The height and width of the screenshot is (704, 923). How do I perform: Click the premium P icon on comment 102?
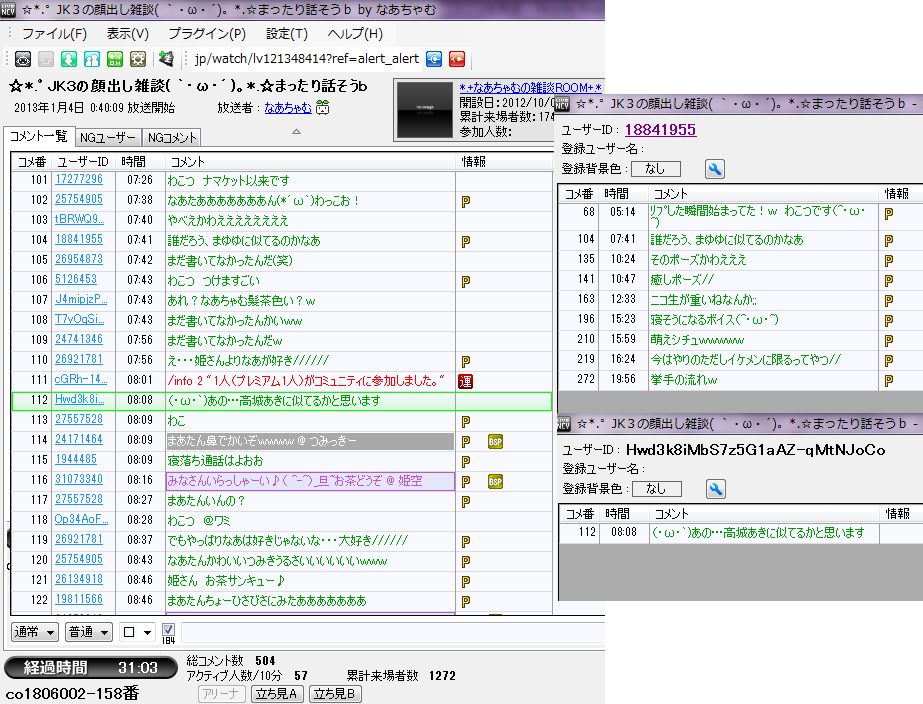click(x=466, y=202)
